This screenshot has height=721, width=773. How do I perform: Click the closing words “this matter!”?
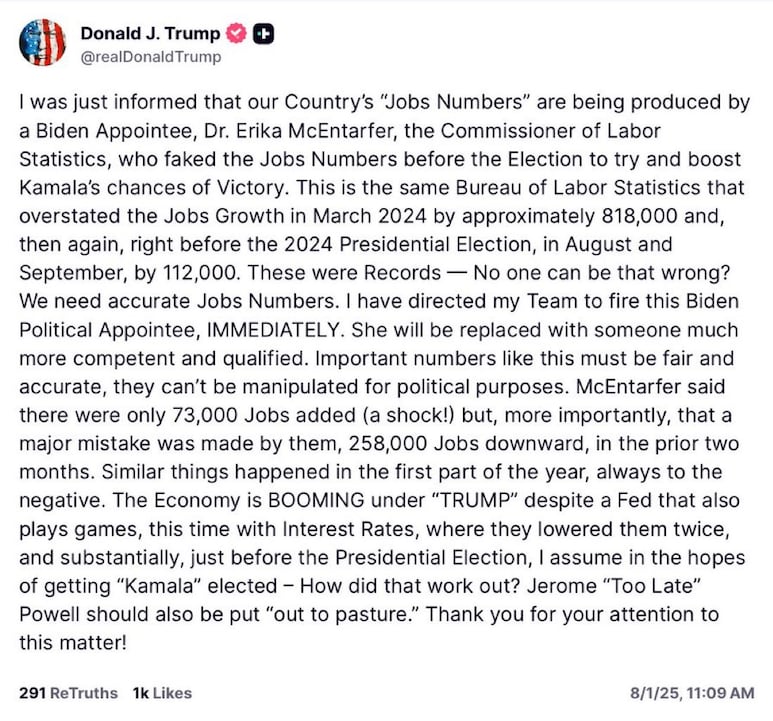73,643
